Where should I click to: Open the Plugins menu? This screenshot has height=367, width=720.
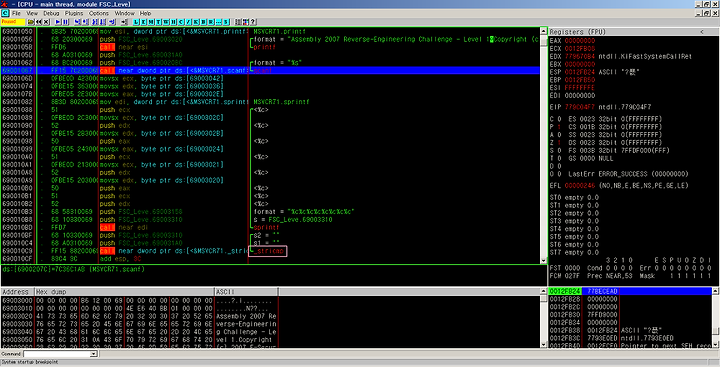tap(74, 13)
